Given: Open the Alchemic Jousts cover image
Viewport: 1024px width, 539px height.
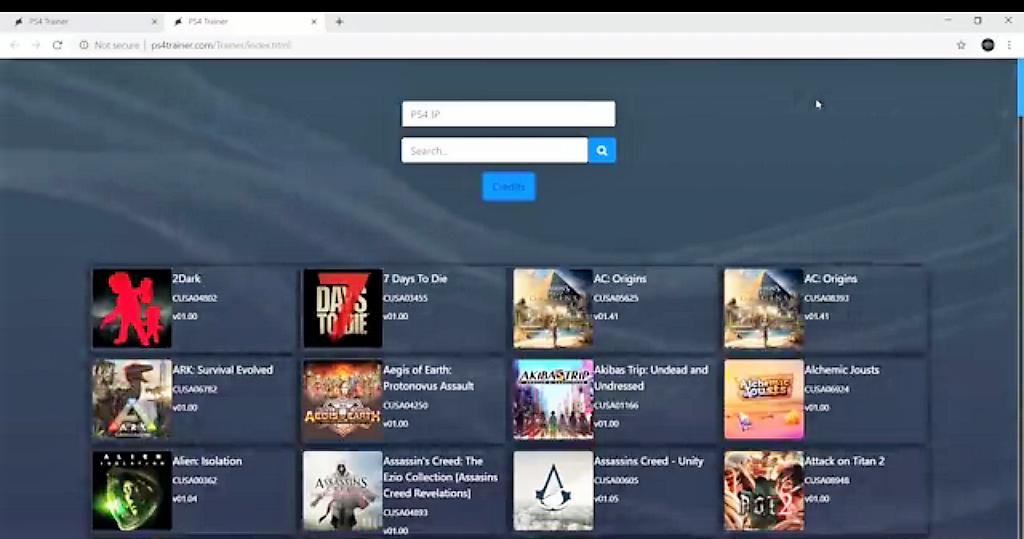Looking at the screenshot, I should (764, 399).
